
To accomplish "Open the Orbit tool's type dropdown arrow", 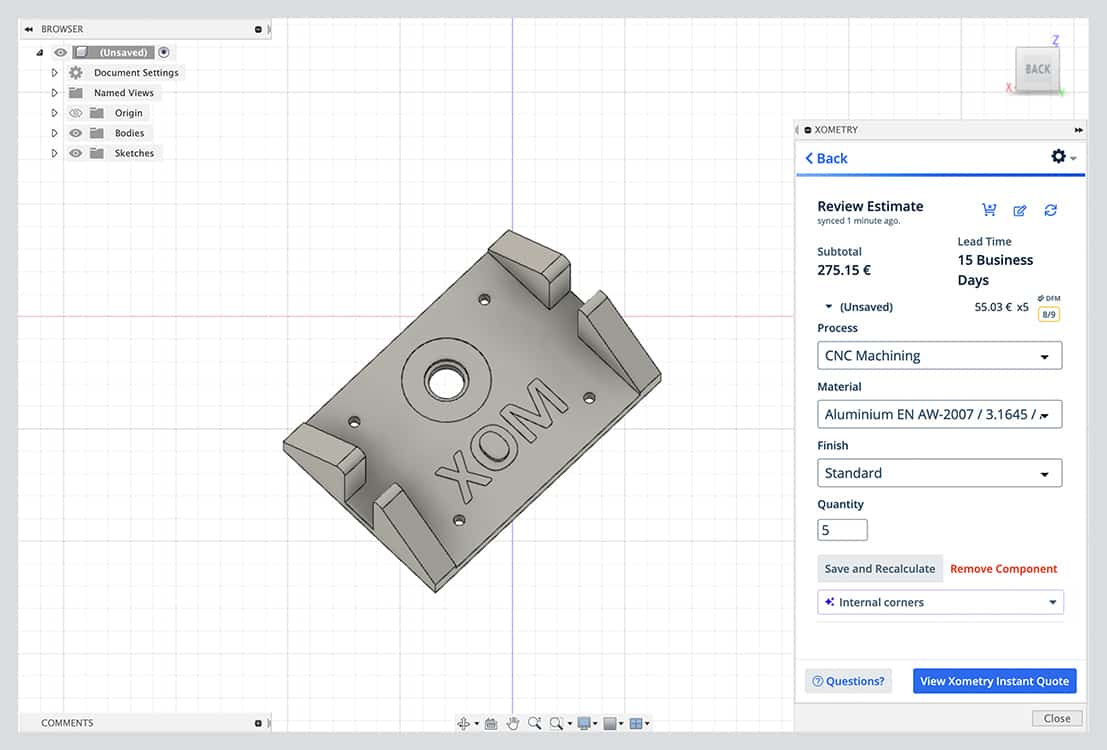I will [477, 724].
